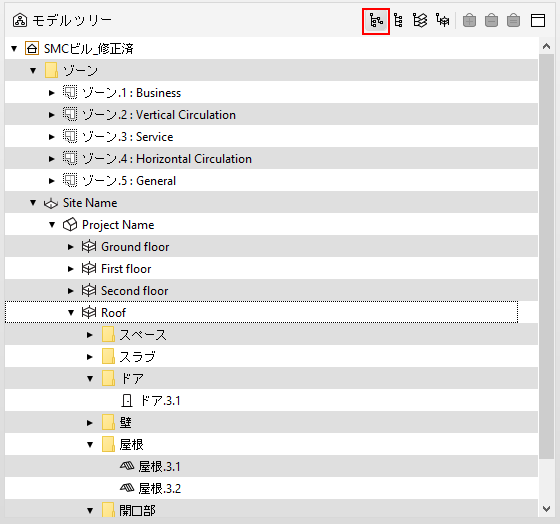Viewport: 560px width, 524px height.
Task: Click the scrollbar down arrow
Action: tap(546, 509)
